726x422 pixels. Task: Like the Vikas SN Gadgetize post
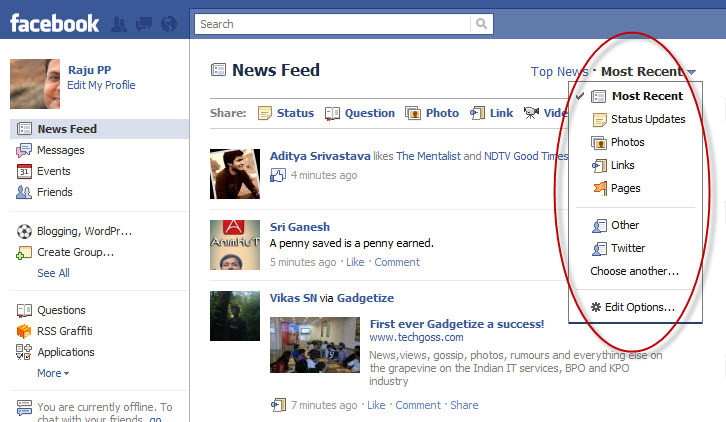click(x=376, y=405)
